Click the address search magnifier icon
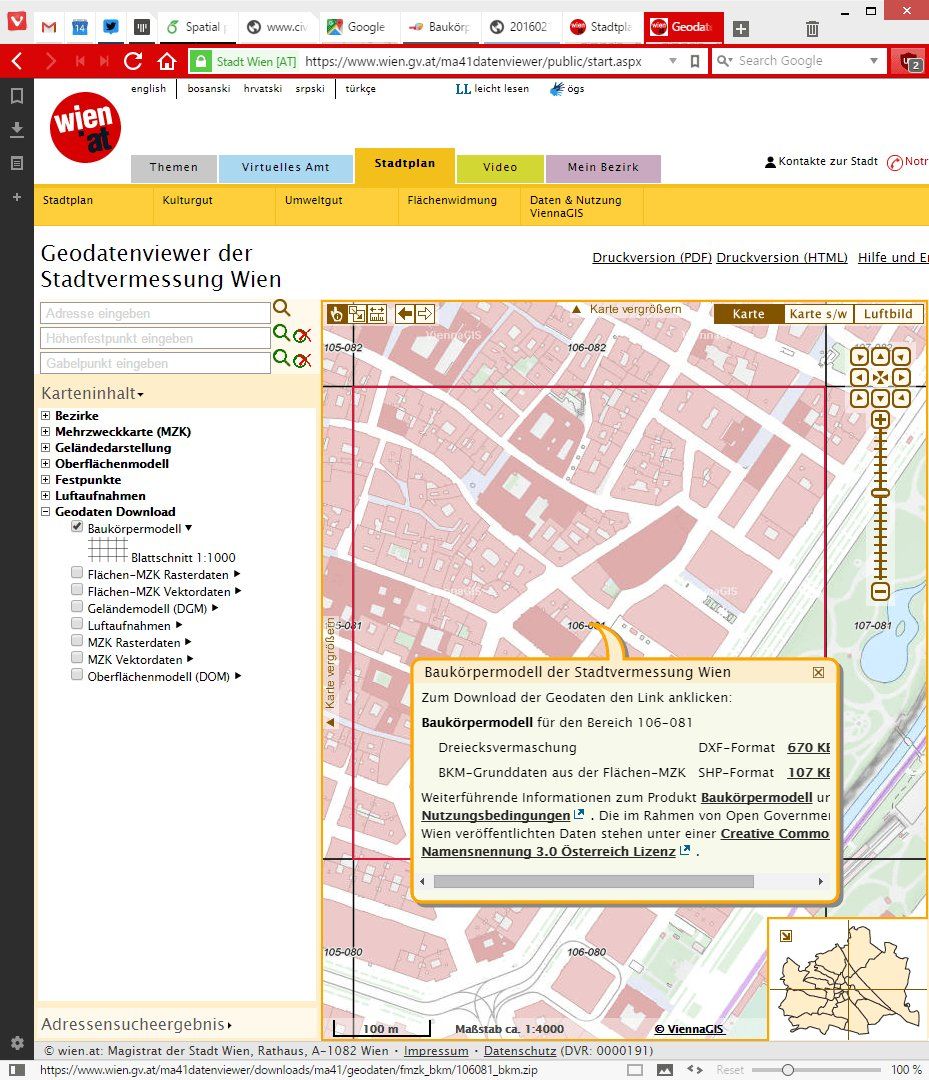The width and height of the screenshot is (929, 1080). (x=282, y=309)
